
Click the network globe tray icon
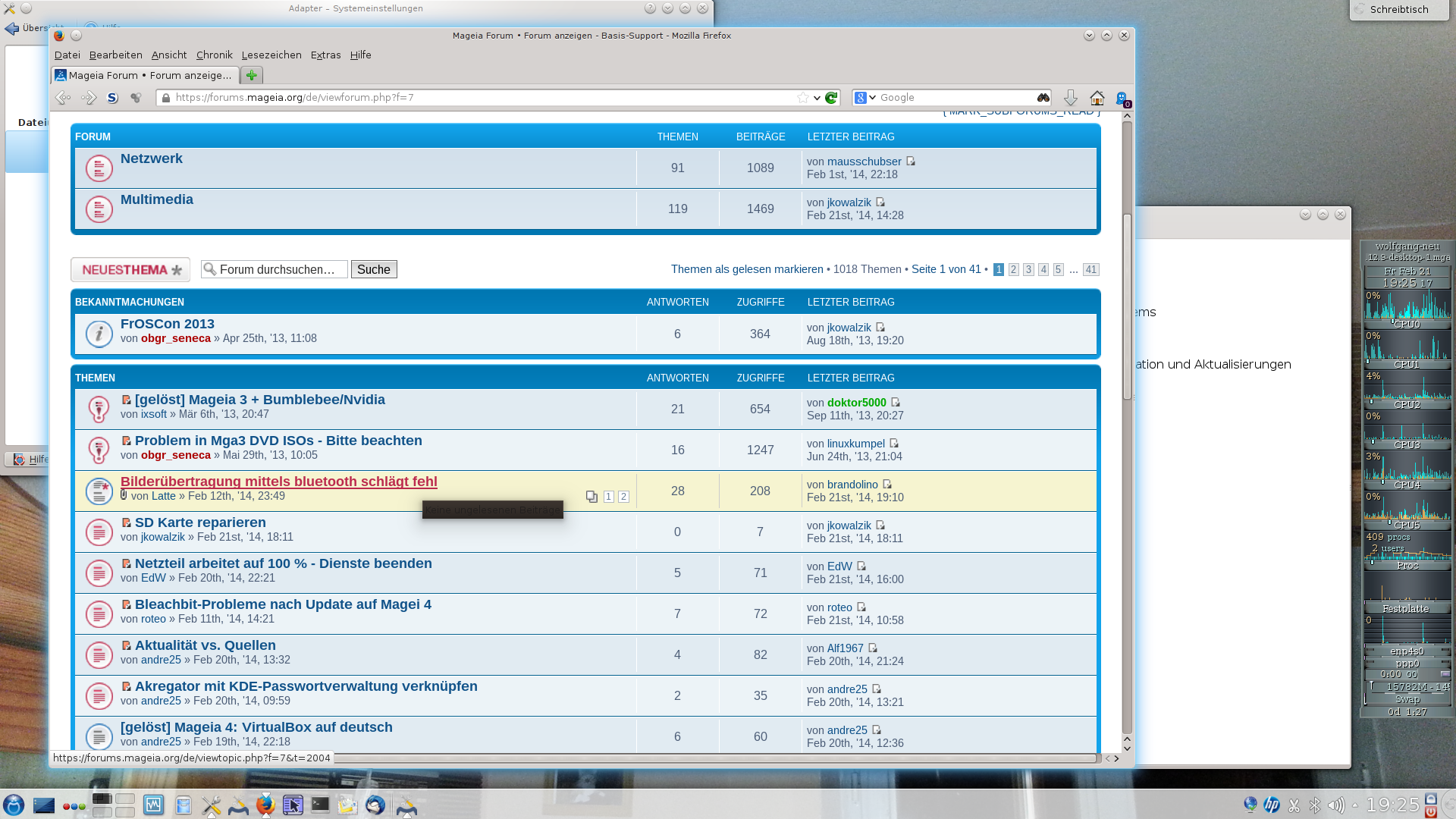(1250, 805)
